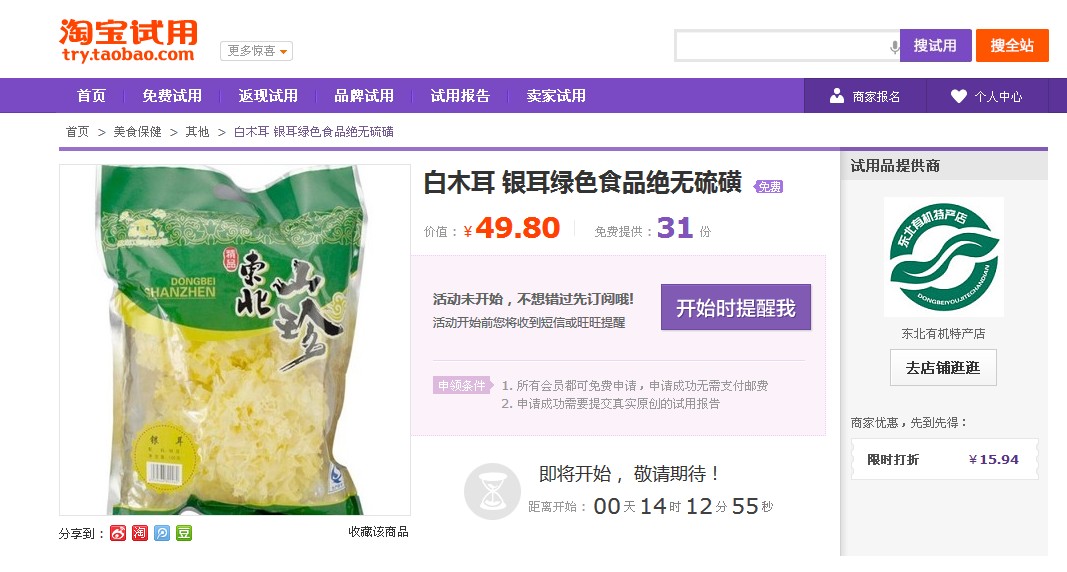The height and width of the screenshot is (572, 1067).
Task: Click the 搜试用 search button
Action: [x=936, y=46]
